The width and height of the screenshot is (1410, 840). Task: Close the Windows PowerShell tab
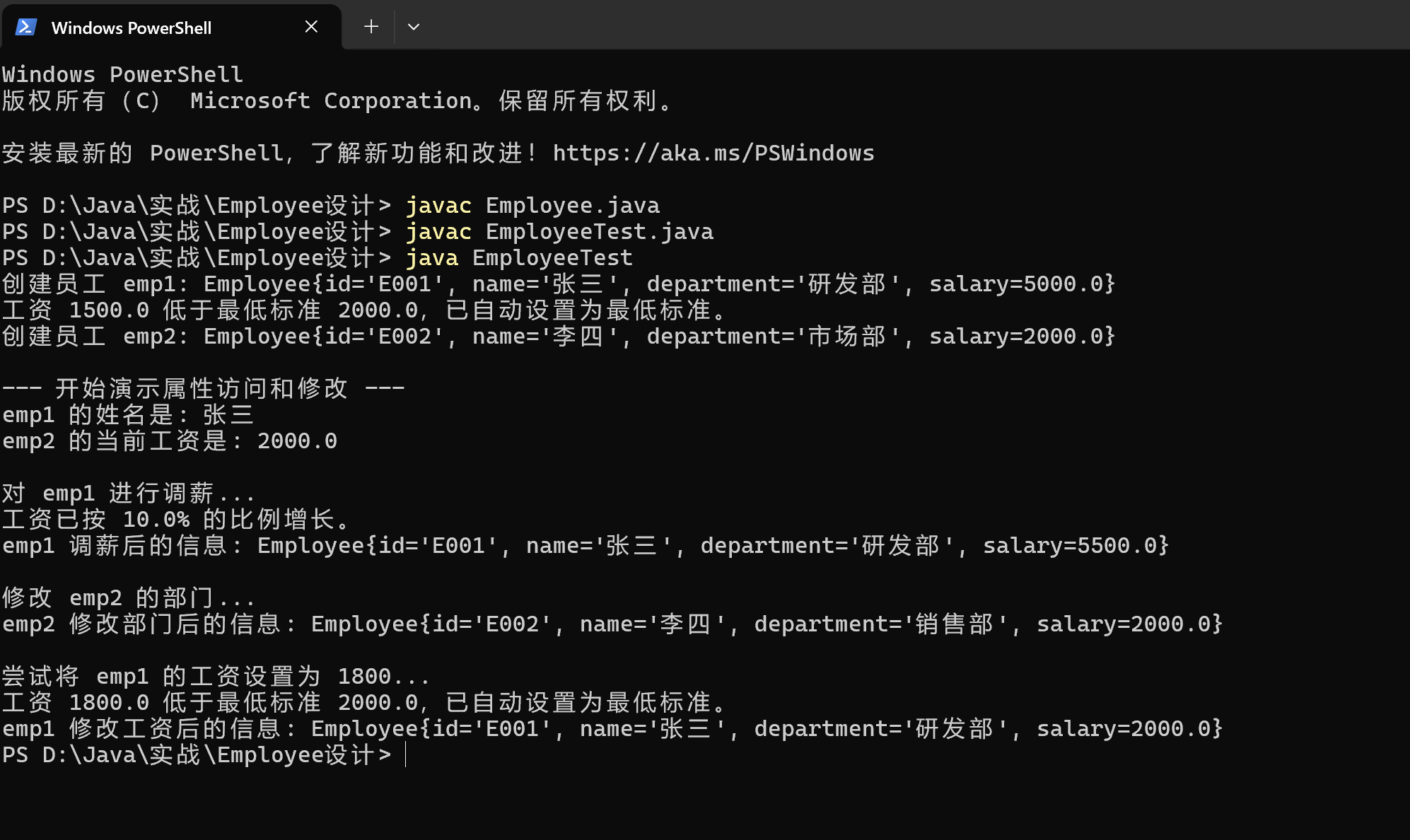coord(311,27)
